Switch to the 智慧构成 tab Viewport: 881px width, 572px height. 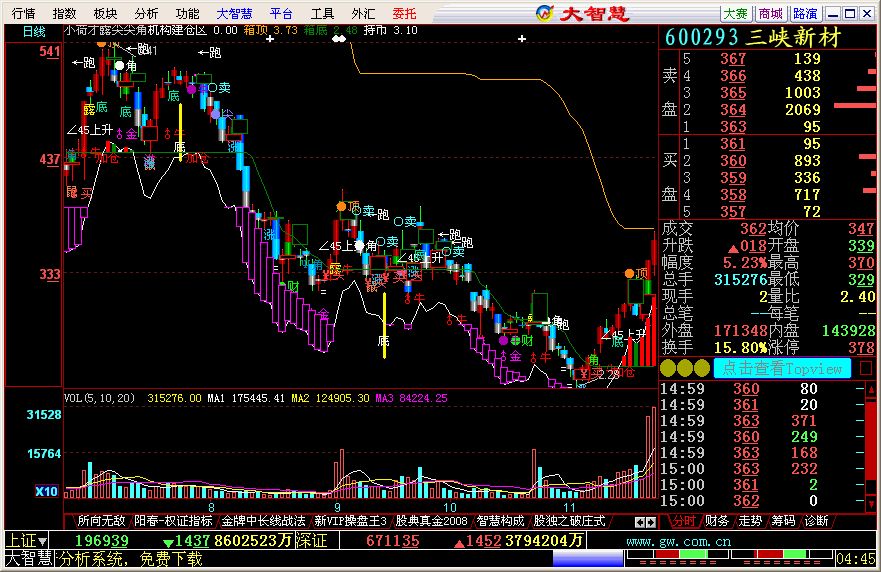pyautogui.click(x=500, y=521)
